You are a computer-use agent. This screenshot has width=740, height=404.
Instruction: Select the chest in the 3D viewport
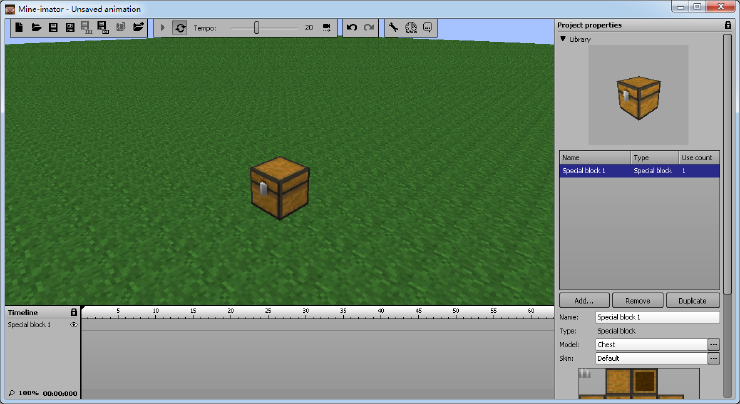[x=280, y=188]
